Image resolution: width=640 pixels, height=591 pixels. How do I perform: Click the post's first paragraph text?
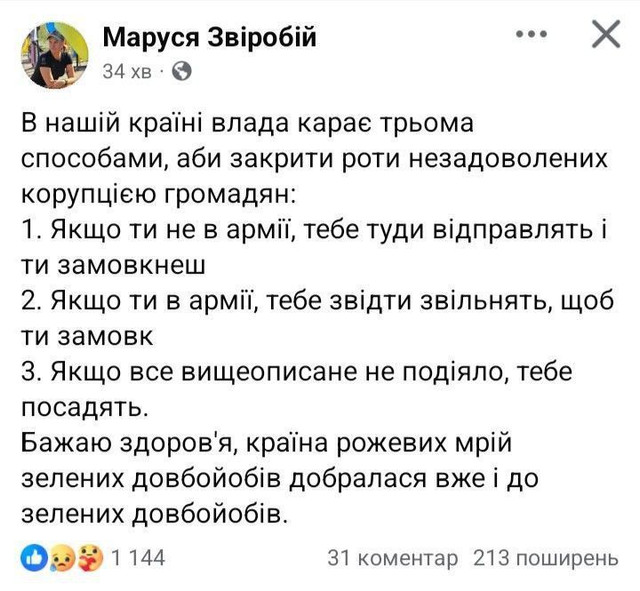(x=314, y=159)
